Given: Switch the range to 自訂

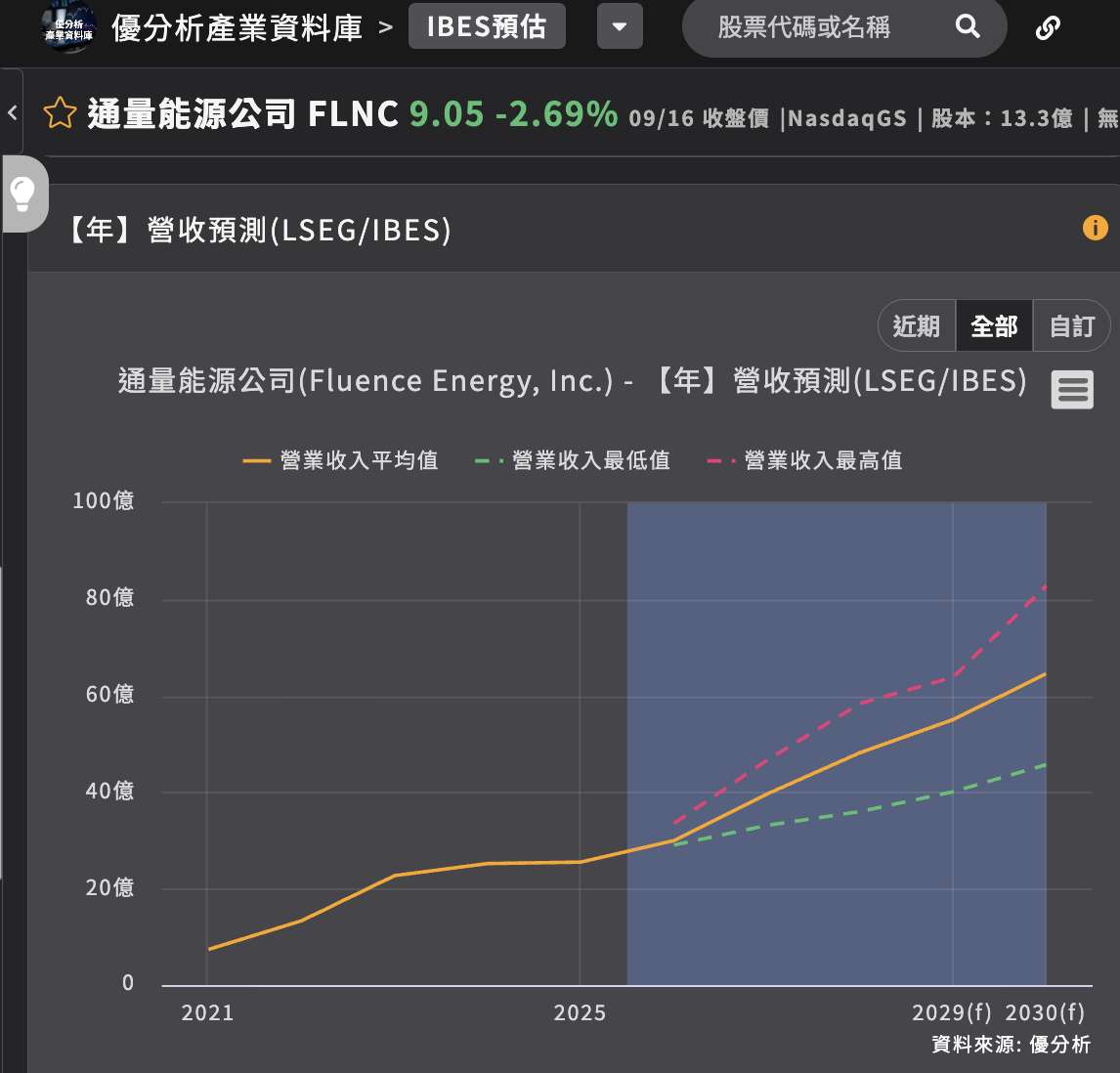Looking at the screenshot, I should pos(1071,325).
